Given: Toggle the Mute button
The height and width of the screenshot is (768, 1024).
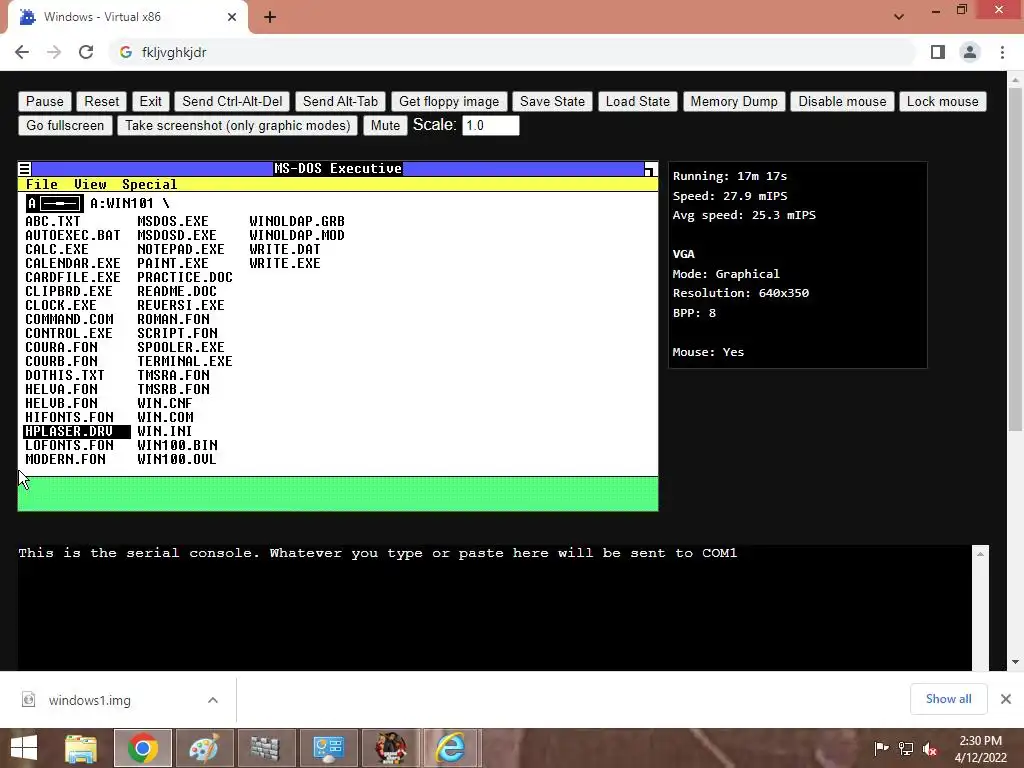Looking at the screenshot, I should [x=385, y=125].
